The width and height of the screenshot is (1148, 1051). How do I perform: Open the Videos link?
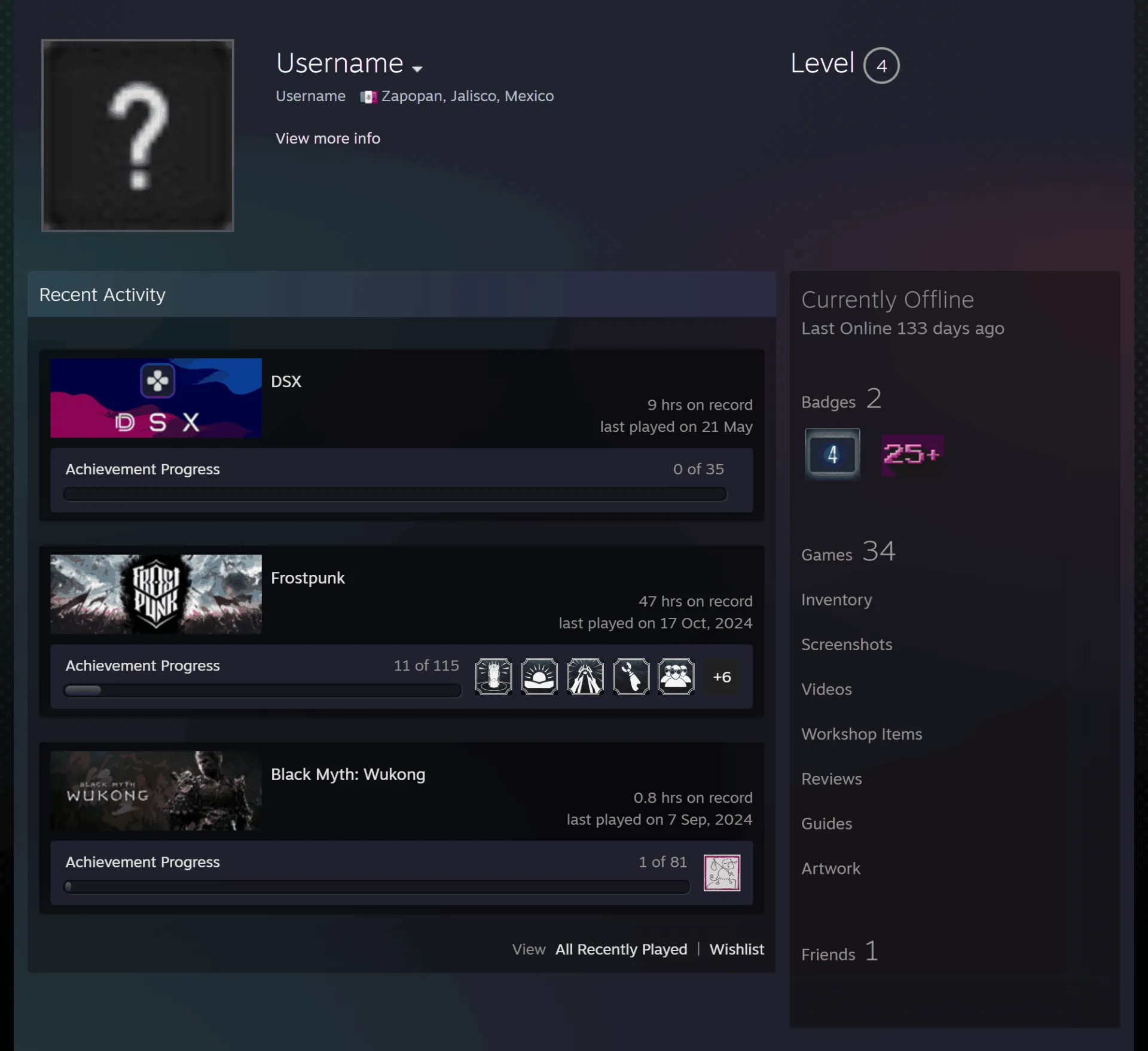pyautogui.click(x=826, y=689)
